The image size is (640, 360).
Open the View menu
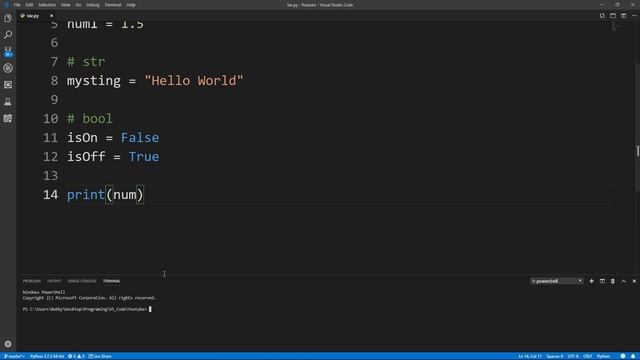point(65,5)
